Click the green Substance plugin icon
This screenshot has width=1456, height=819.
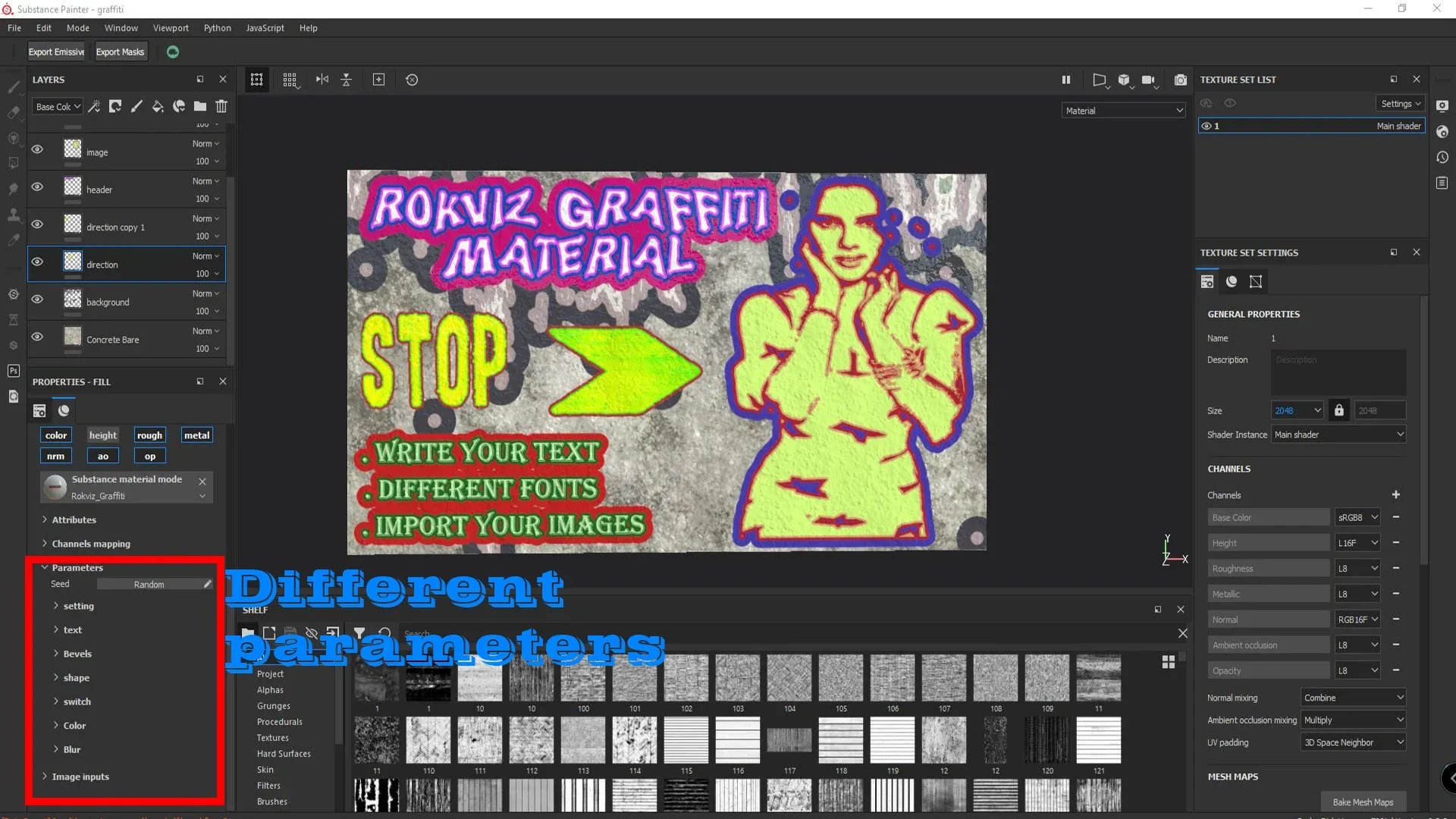[x=173, y=52]
